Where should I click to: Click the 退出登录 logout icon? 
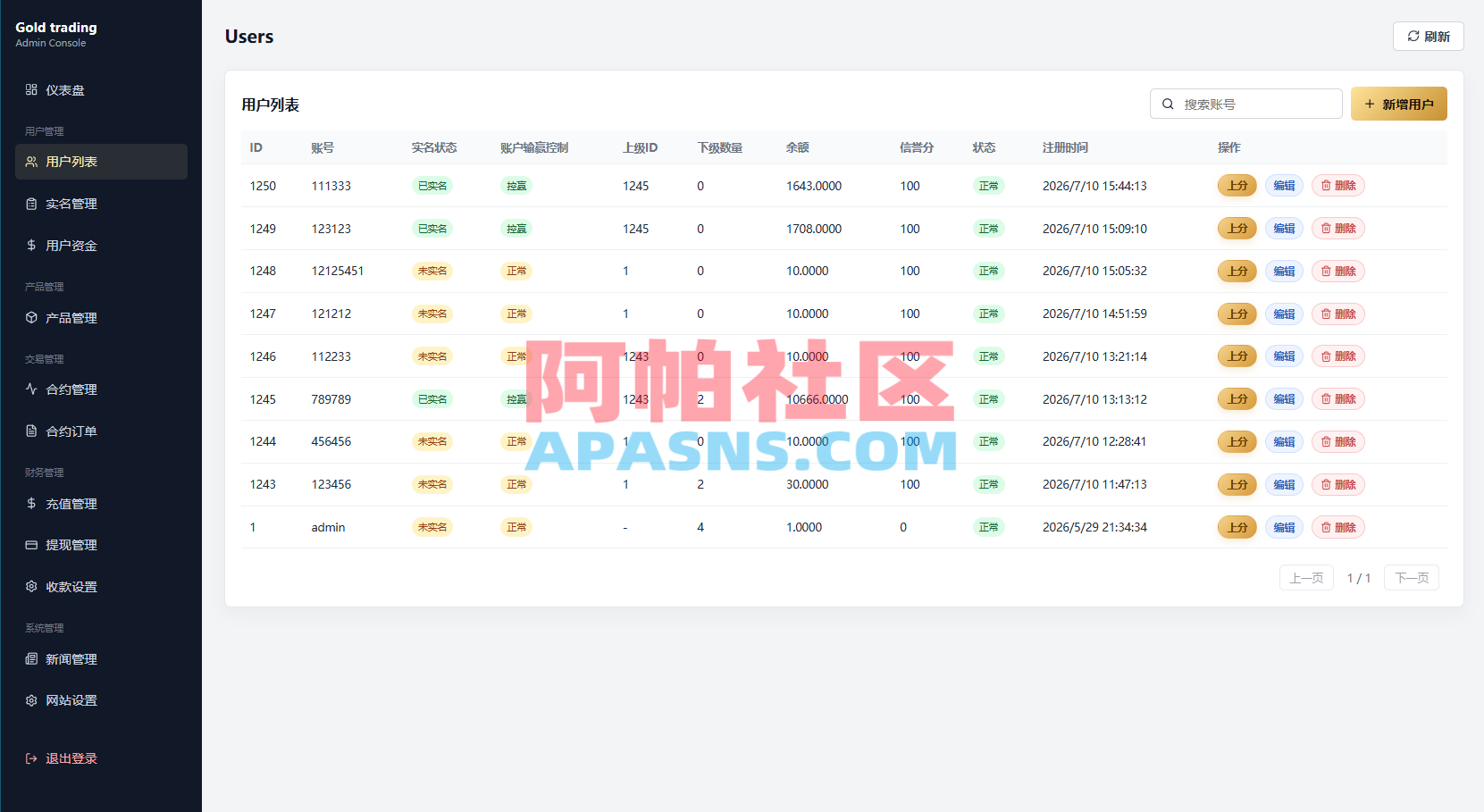[x=31, y=758]
